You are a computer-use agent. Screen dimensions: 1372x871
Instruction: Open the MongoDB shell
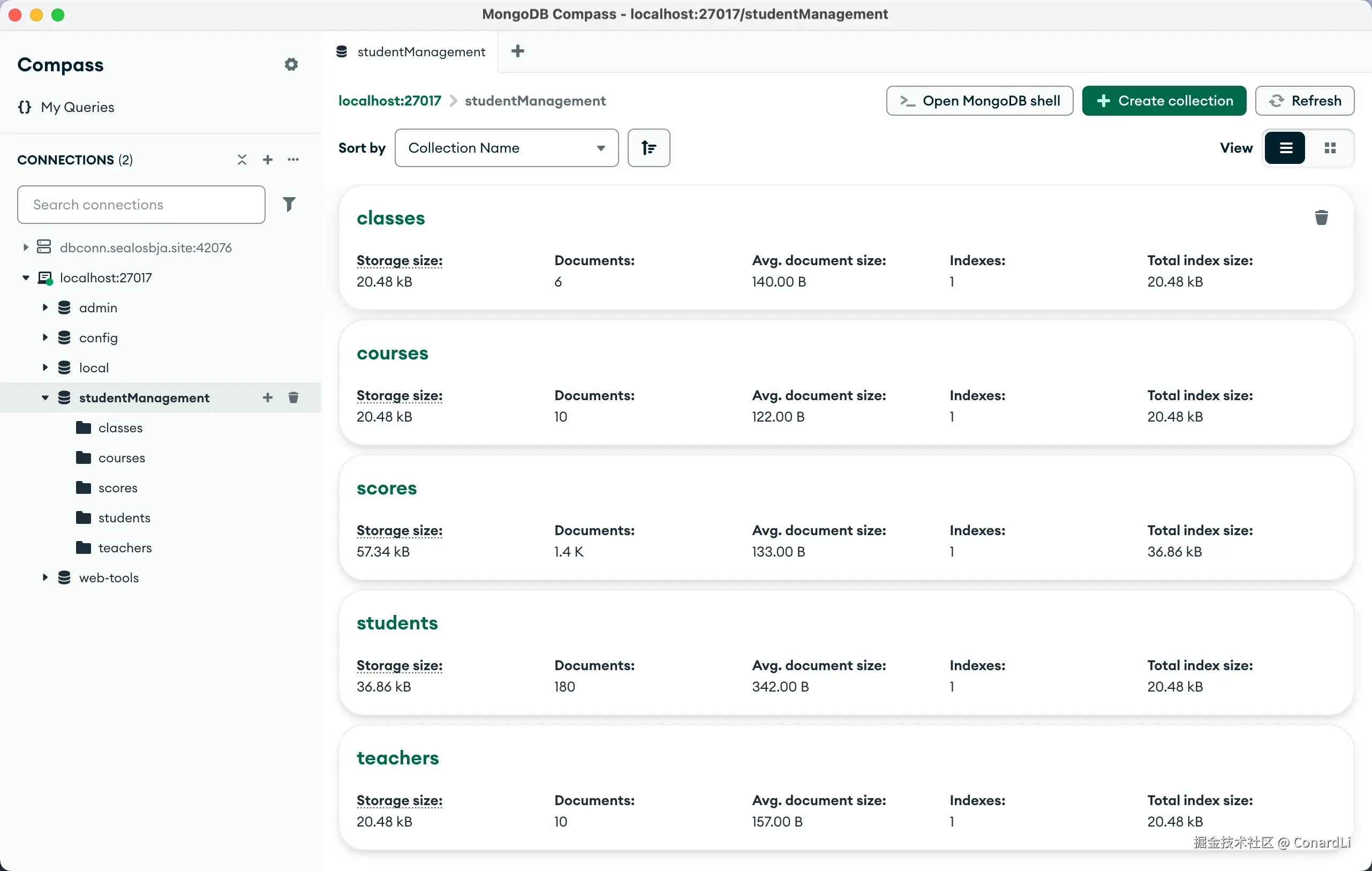[x=979, y=101]
